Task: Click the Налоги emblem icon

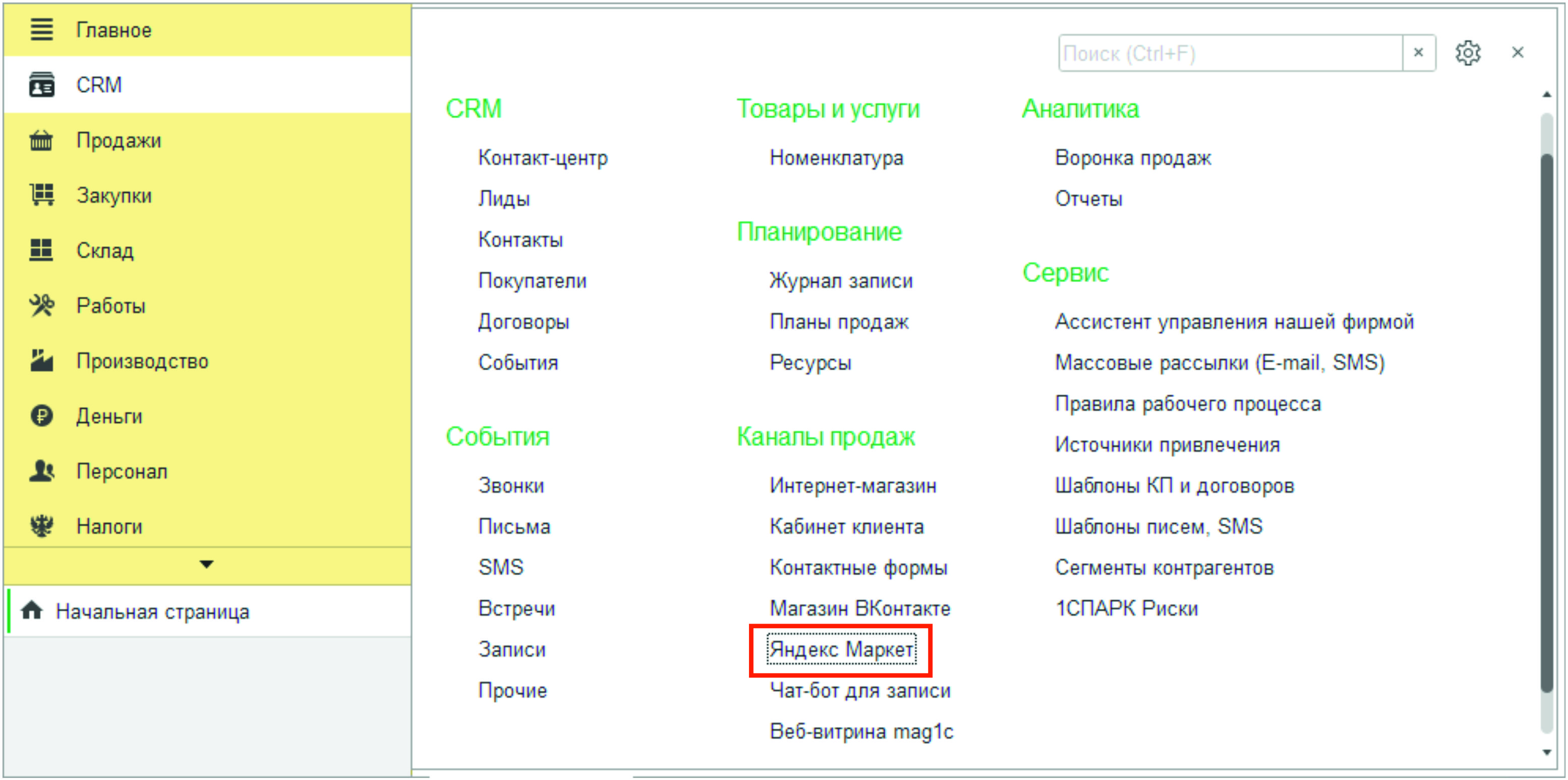Action: [x=41, y=526]
